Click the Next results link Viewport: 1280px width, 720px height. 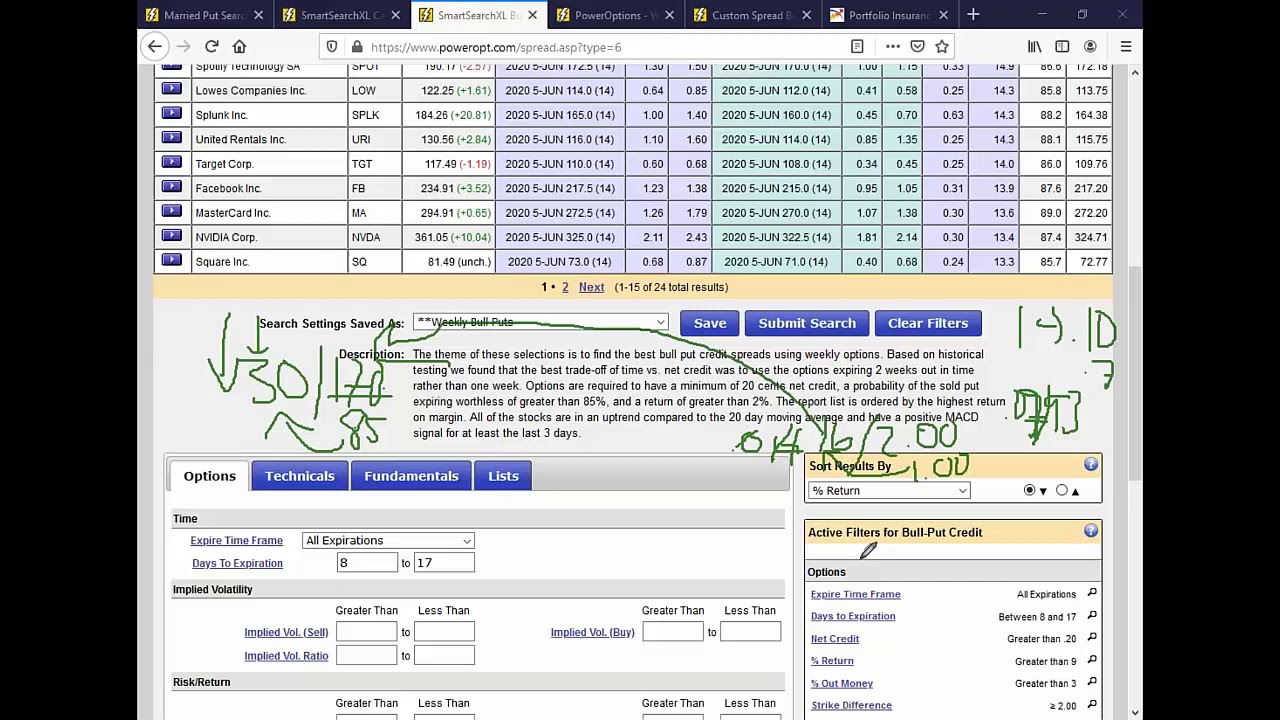[591, 287]
